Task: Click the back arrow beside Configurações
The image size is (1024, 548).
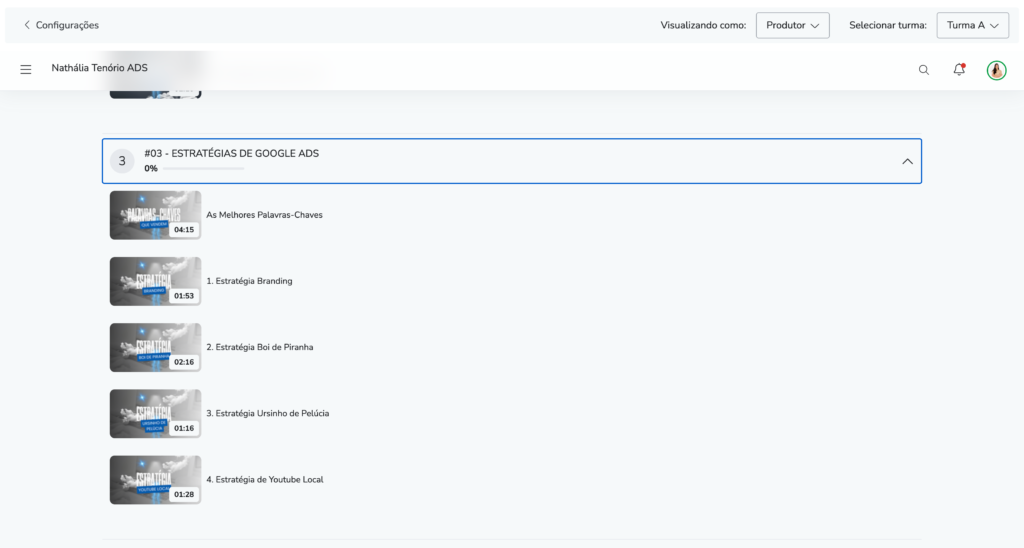Action: click(27, 25)
